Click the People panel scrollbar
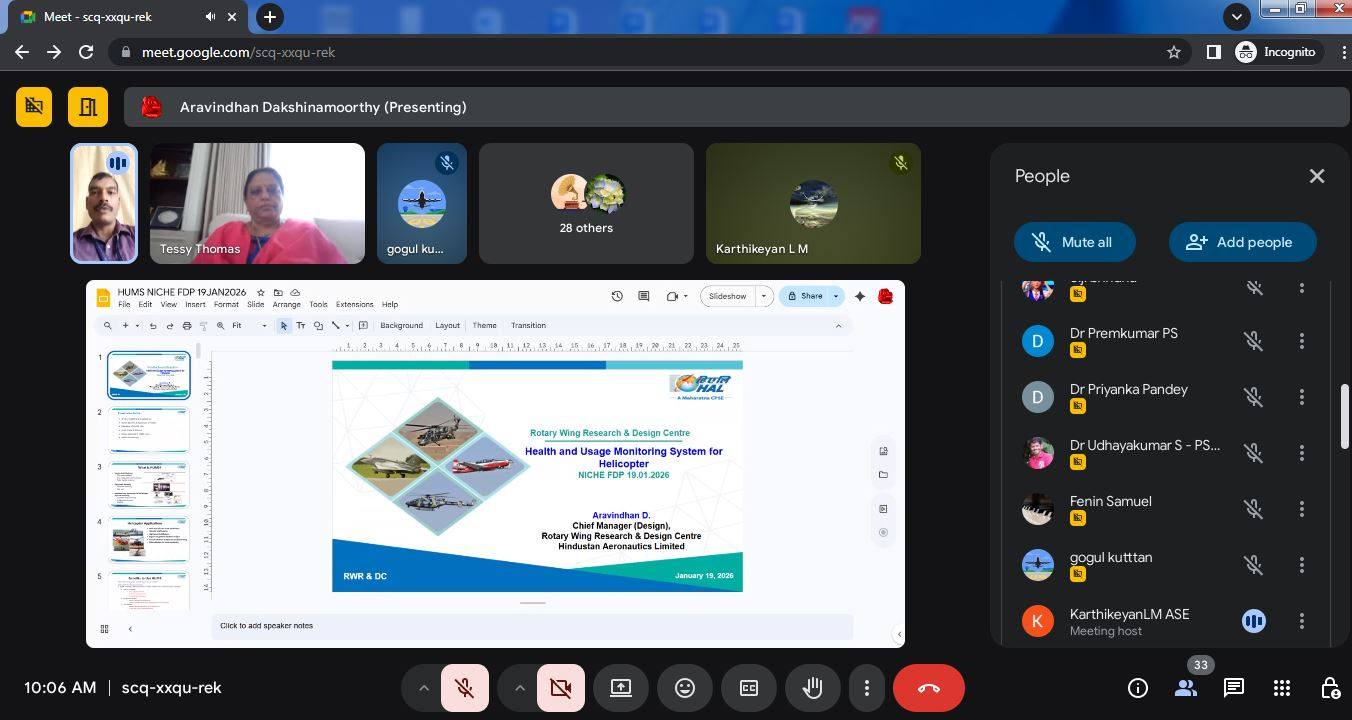The image size is (1352, 720). [1345, 416]
